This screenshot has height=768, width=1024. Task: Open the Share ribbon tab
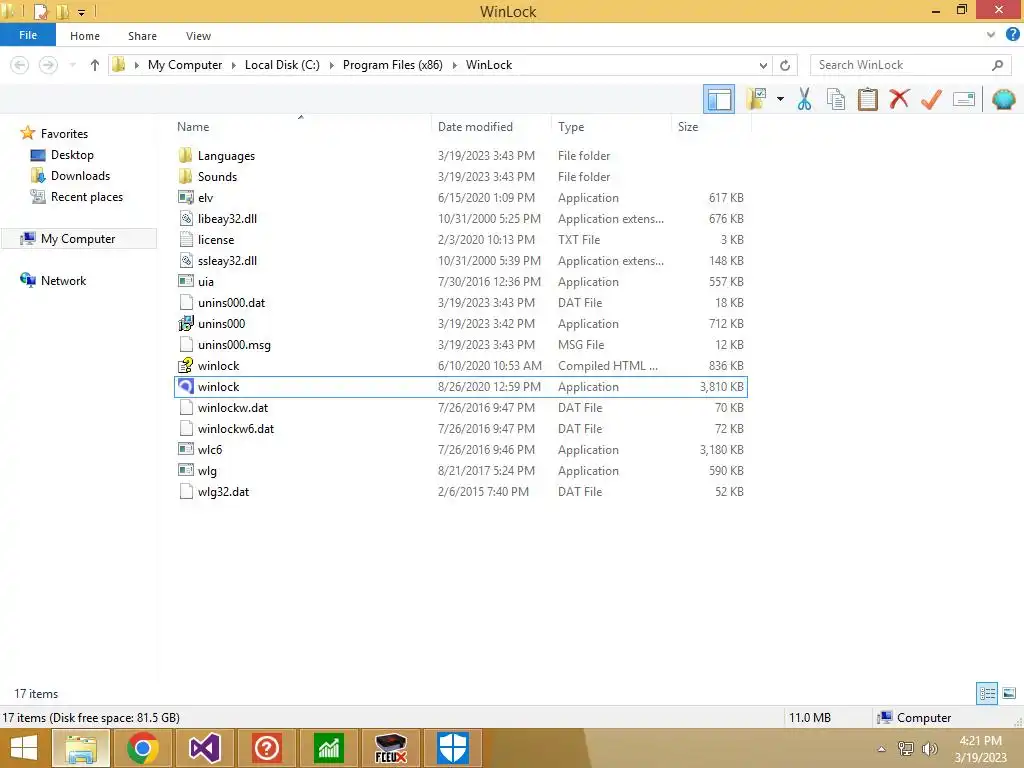[x=142, y=36]
